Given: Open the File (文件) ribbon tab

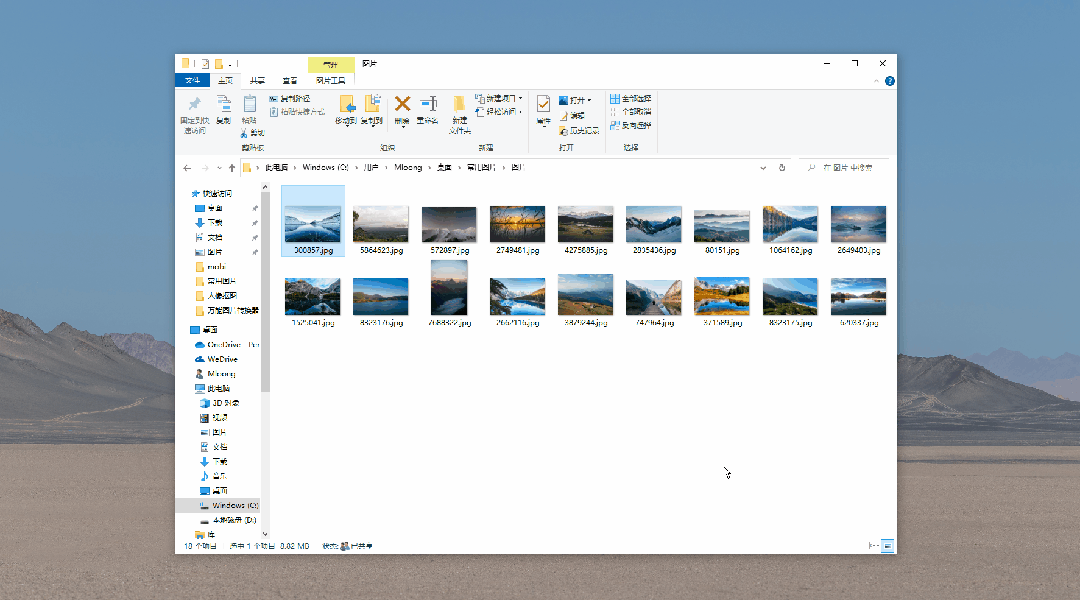Looking at the screenshot, I should tap(192, 81).
